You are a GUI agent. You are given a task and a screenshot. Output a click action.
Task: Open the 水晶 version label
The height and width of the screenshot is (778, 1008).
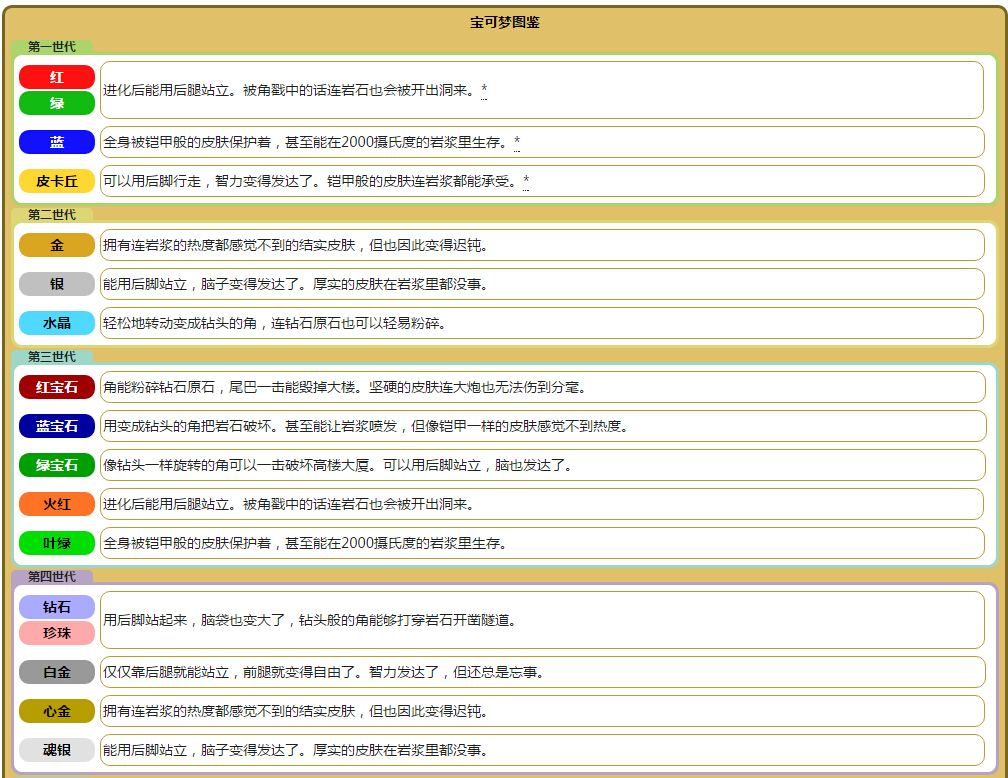57,323
